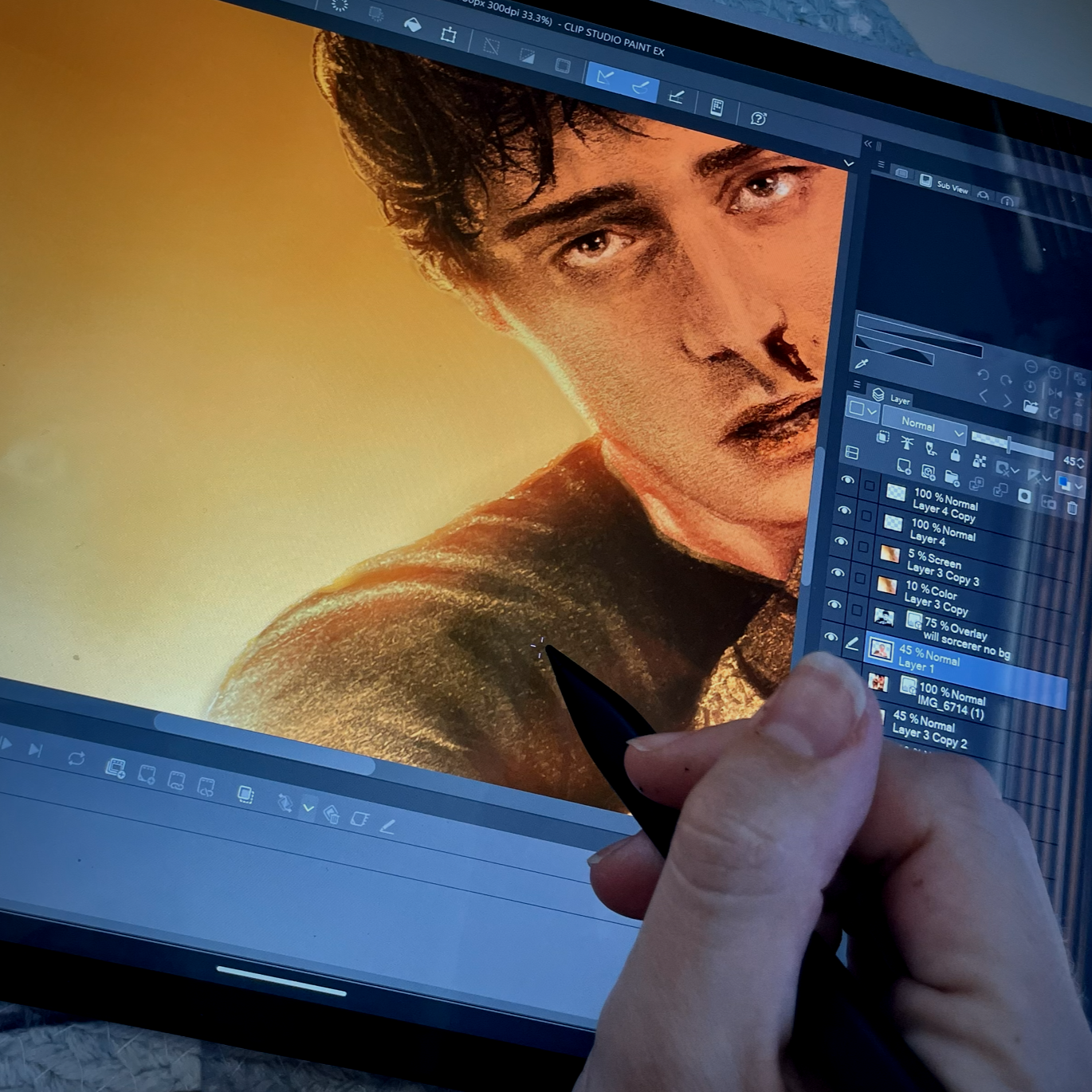
Task: Open the Sub View palette menu
Action: click(881, 165)
